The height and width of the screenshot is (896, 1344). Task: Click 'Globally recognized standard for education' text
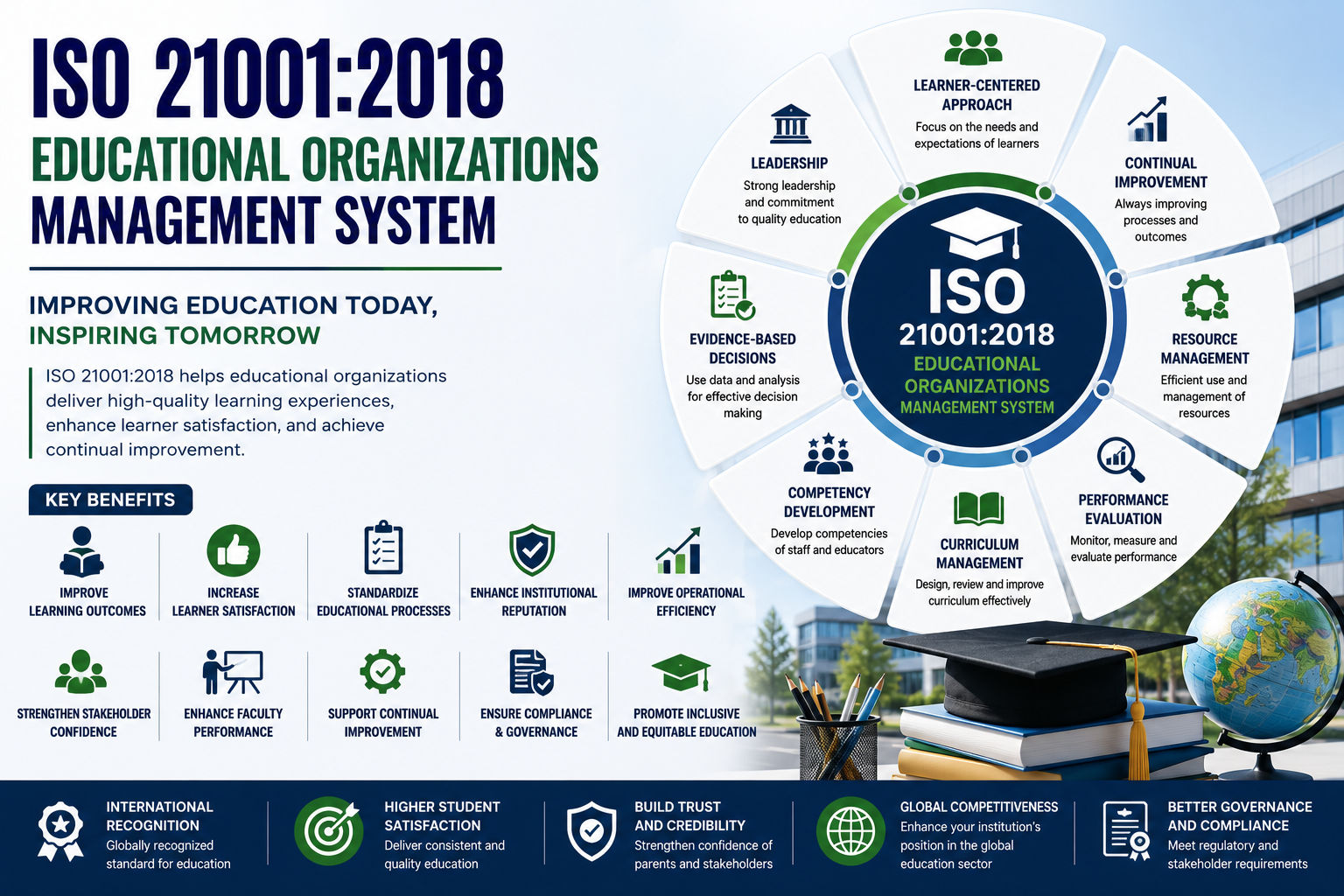click(x=168, y=854)
